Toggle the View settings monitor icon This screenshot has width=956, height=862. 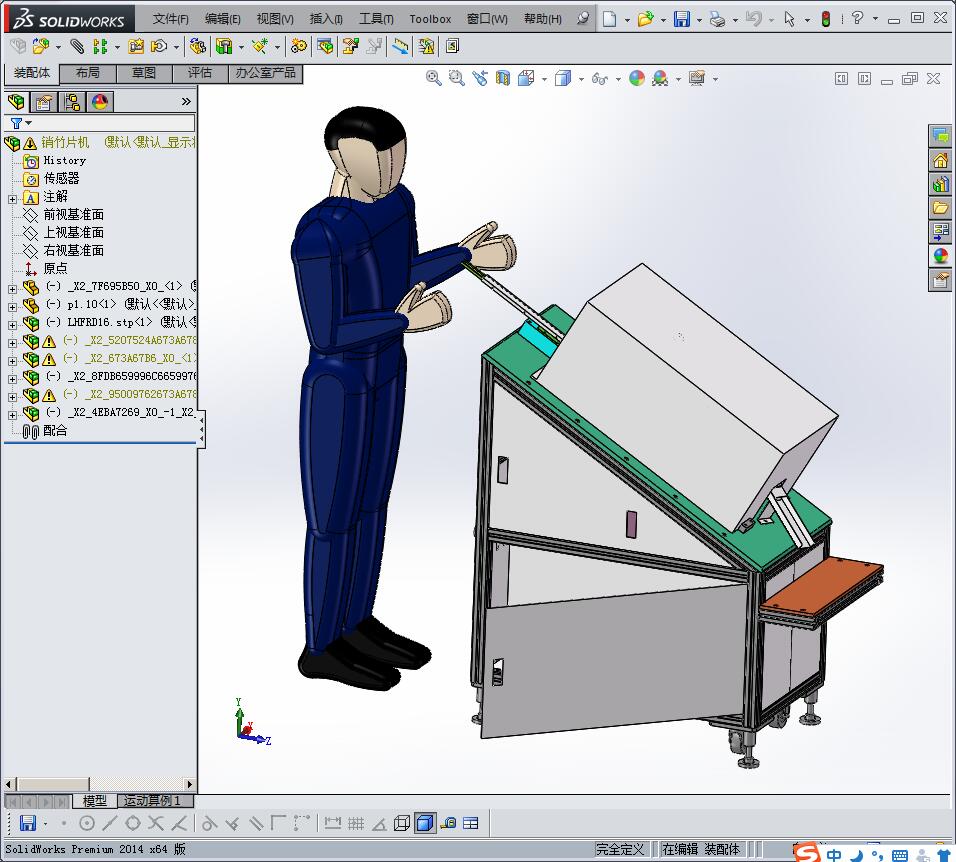[697, 78]
